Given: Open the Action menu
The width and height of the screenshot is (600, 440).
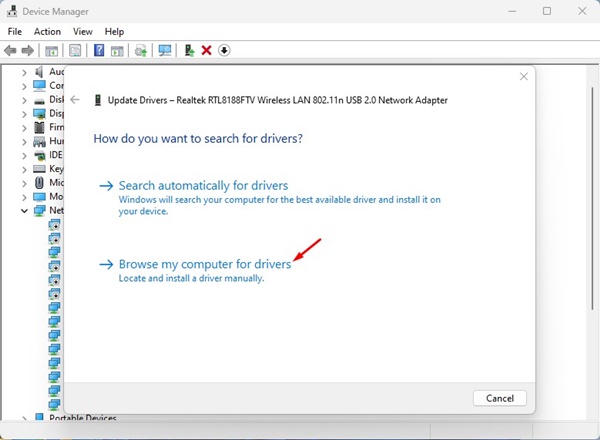Looking at the screenshot, I should 47,31.
